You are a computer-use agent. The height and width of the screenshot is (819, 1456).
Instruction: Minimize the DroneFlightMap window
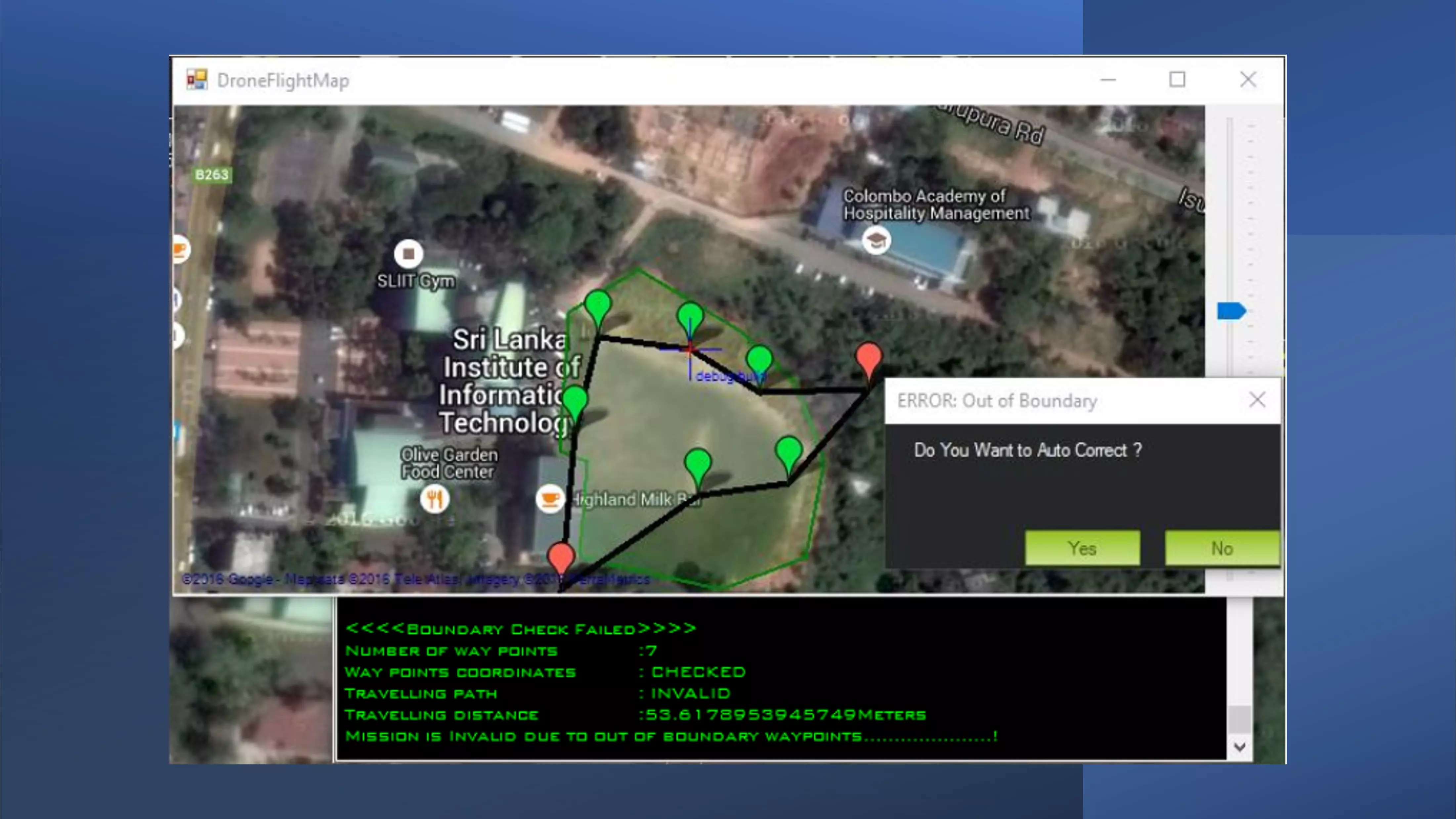pyautogui.click(x=1108, y=80)
